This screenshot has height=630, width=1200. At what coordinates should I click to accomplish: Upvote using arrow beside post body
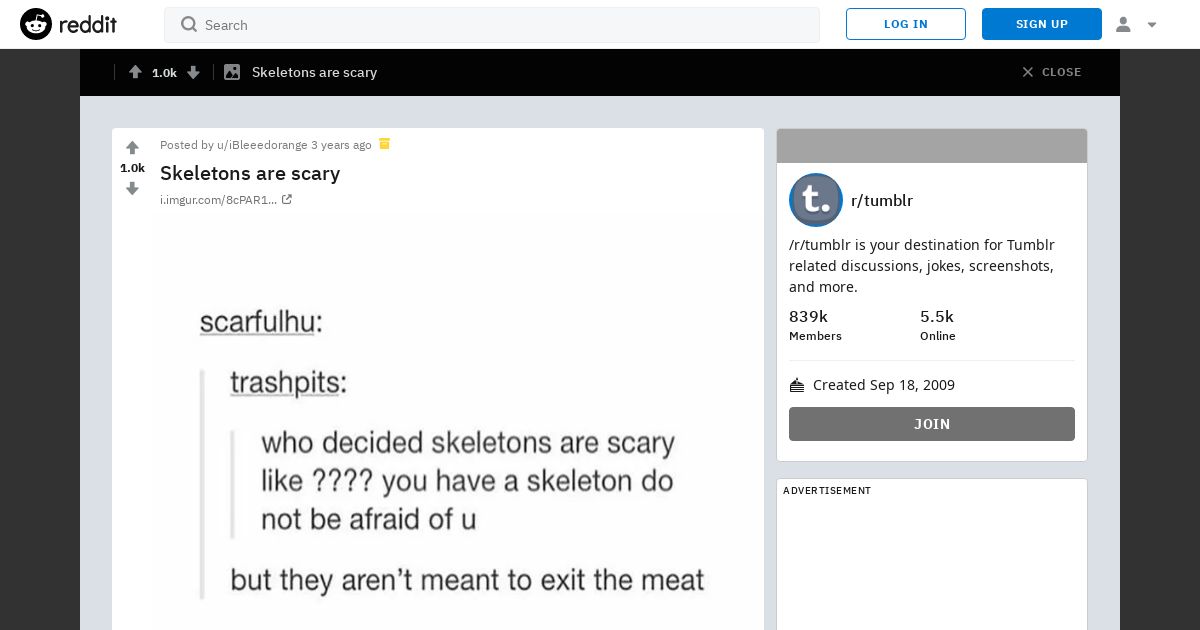click(x=132, y=148)
